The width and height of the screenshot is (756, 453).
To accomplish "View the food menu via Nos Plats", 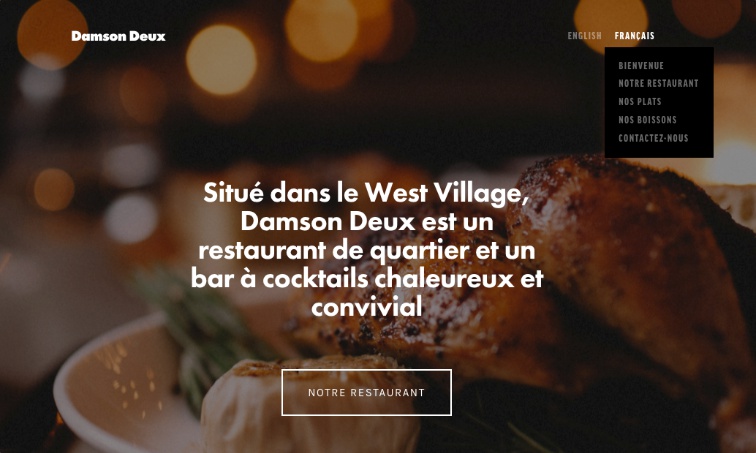I will point(639,102).
